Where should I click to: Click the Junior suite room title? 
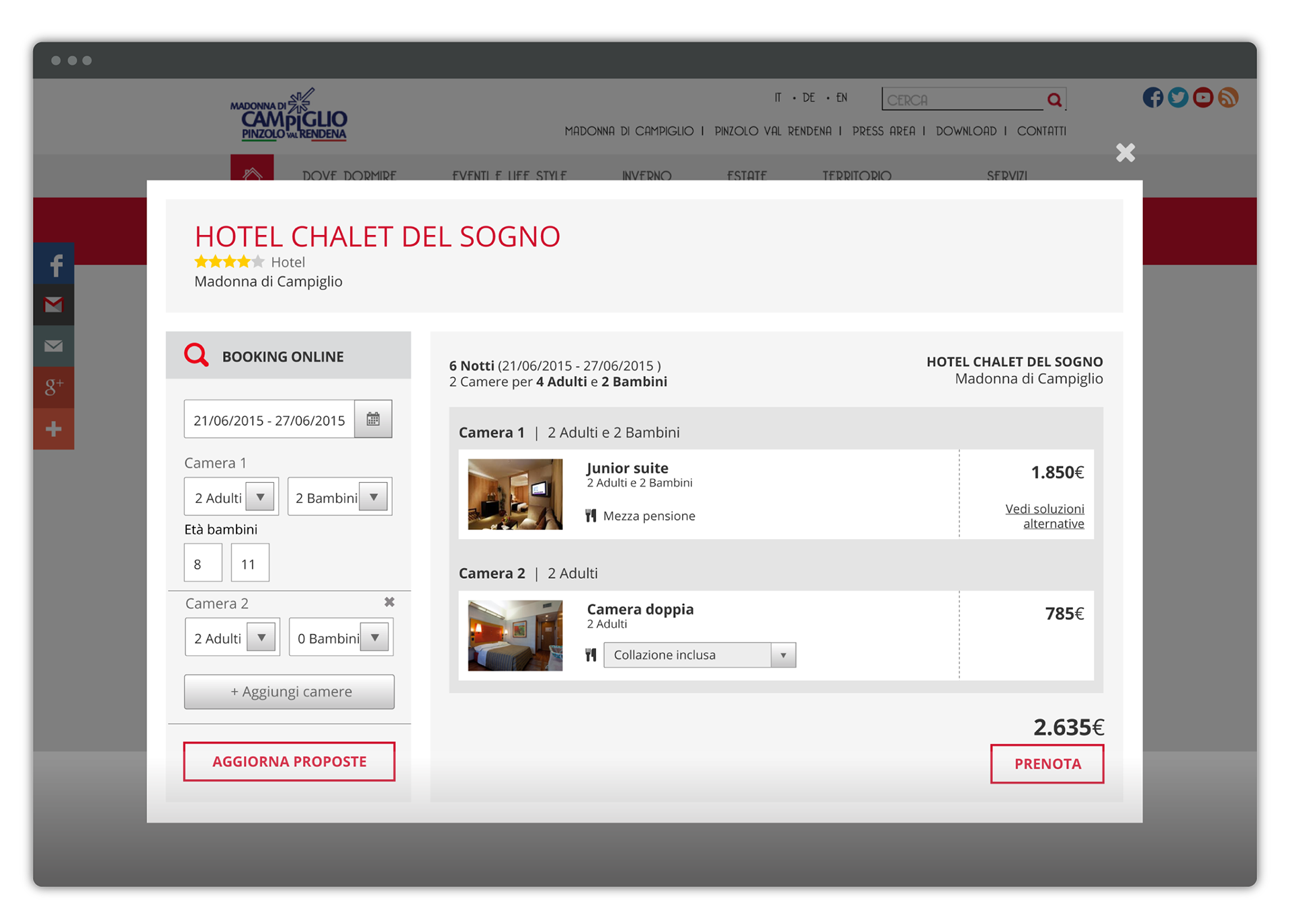pyautogui.click(x=628, y=468)
